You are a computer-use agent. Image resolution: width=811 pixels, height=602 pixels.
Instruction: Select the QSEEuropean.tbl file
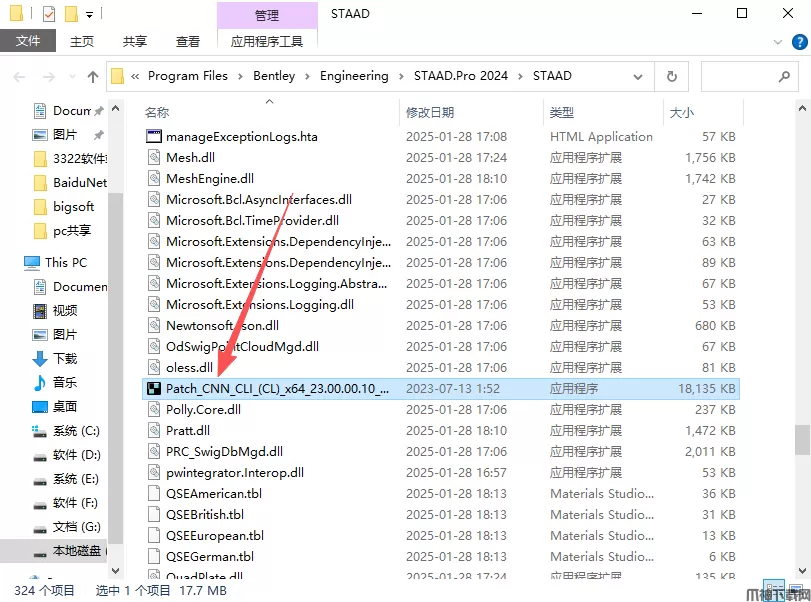tap(215, 535)
